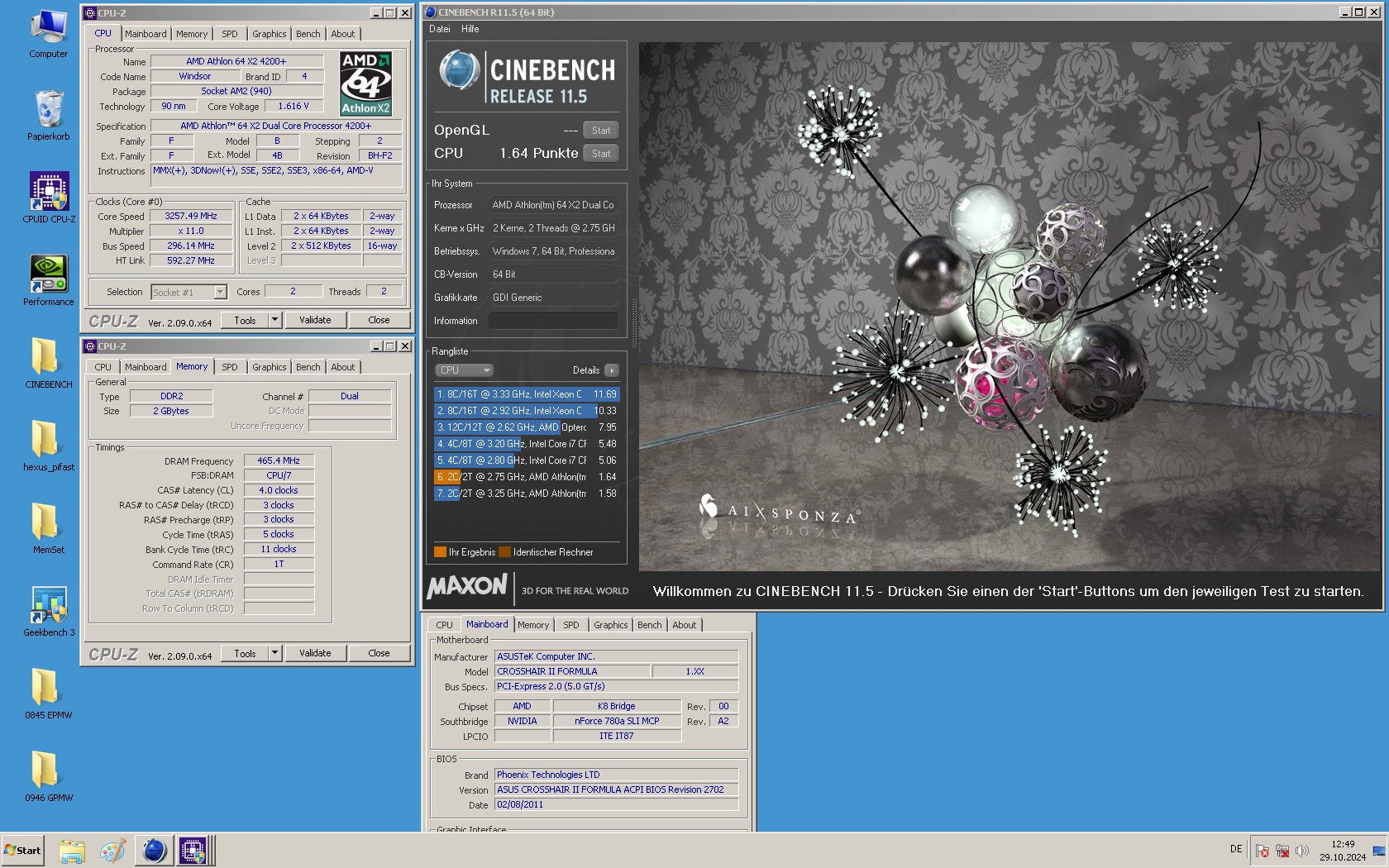Click the CINEBENCH taskbar icon
This screenshot has height=868, width=1389.
click(x=154, y=851)
